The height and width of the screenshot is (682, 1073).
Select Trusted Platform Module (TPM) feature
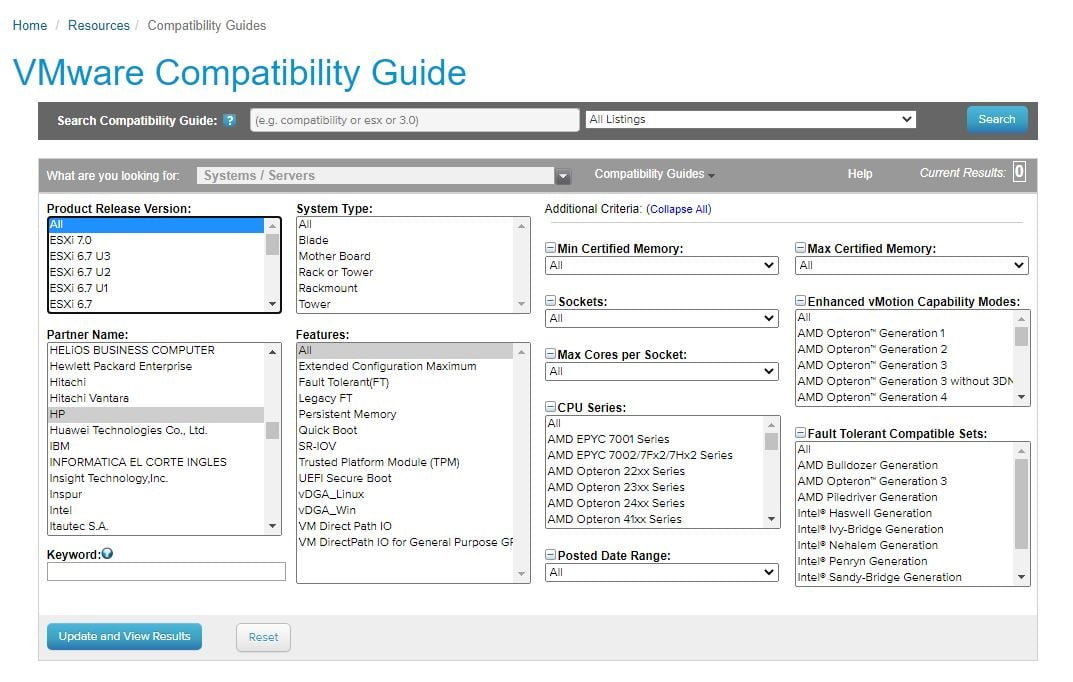[x=405, y=462]
